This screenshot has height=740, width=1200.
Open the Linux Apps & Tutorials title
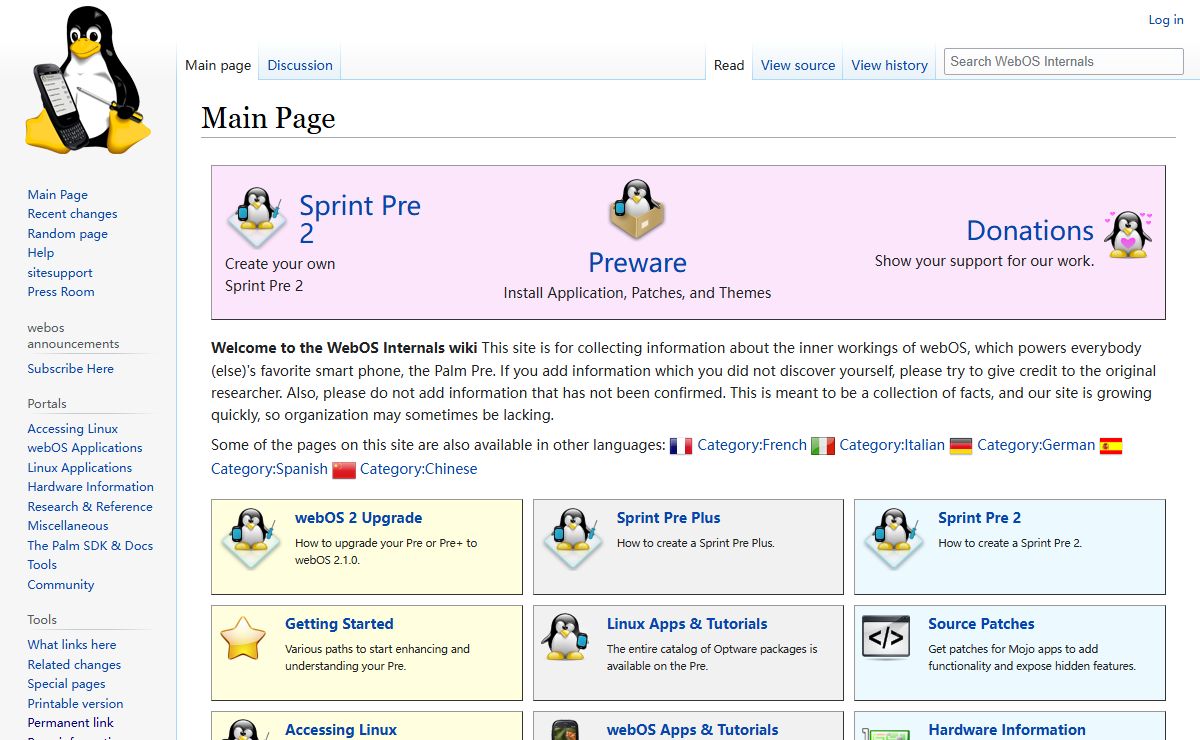click(687, 624)
